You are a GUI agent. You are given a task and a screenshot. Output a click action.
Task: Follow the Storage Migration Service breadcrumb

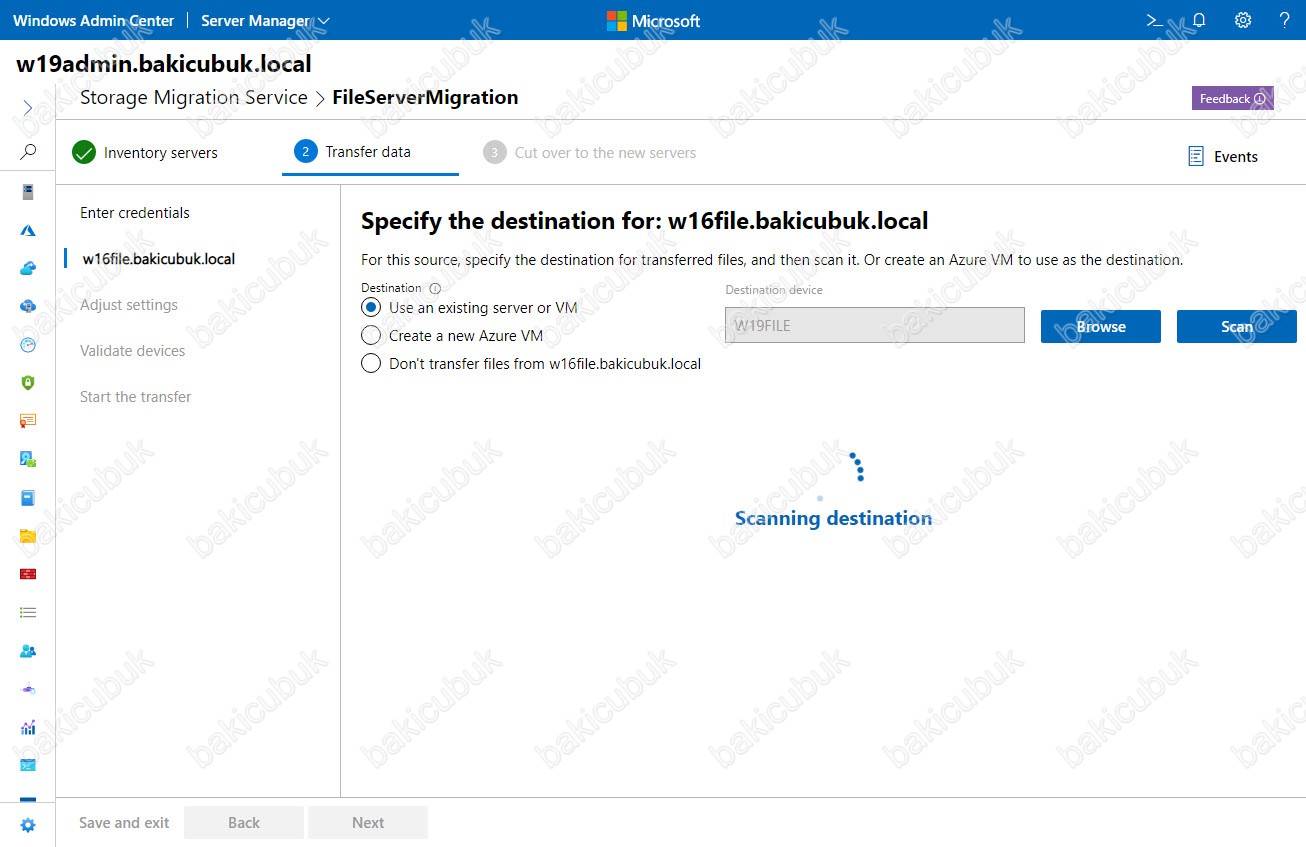point(194,98)
